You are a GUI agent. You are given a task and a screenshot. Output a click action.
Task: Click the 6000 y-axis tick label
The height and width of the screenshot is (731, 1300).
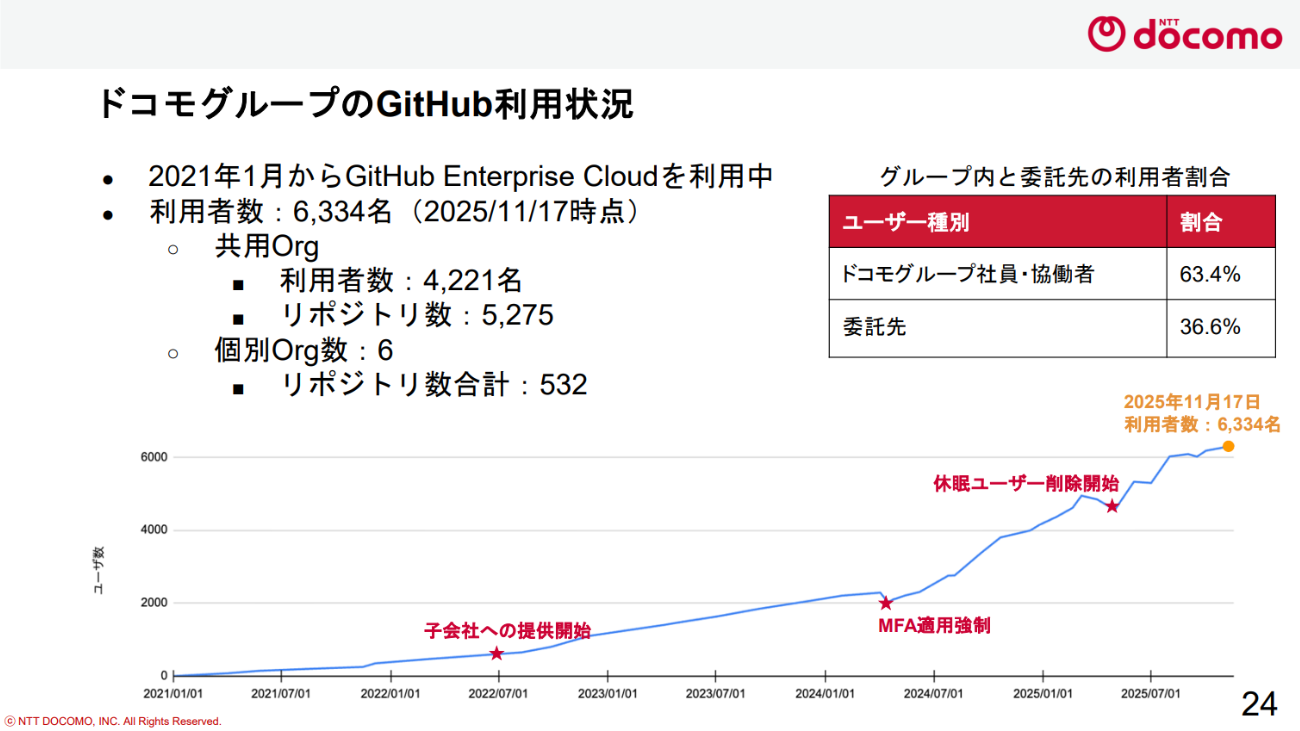[154, 458]
